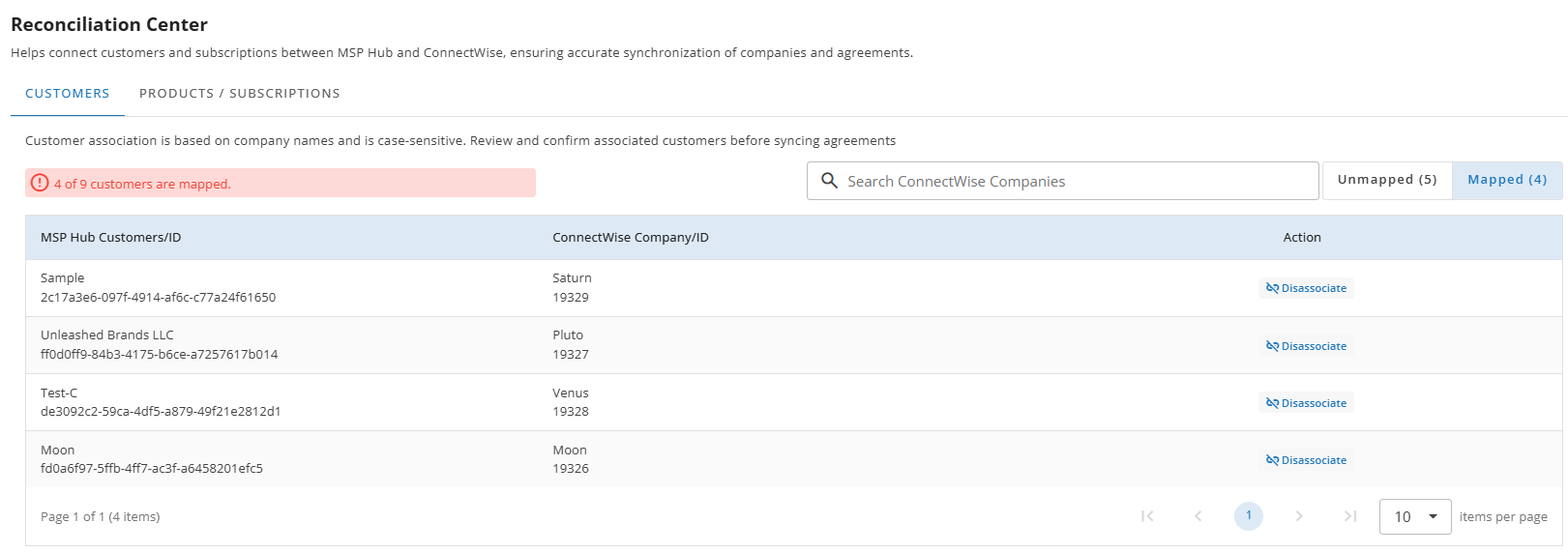Select company ID 19328
Viewport: 1568px width, 553px height.
[x=571, y=411]
